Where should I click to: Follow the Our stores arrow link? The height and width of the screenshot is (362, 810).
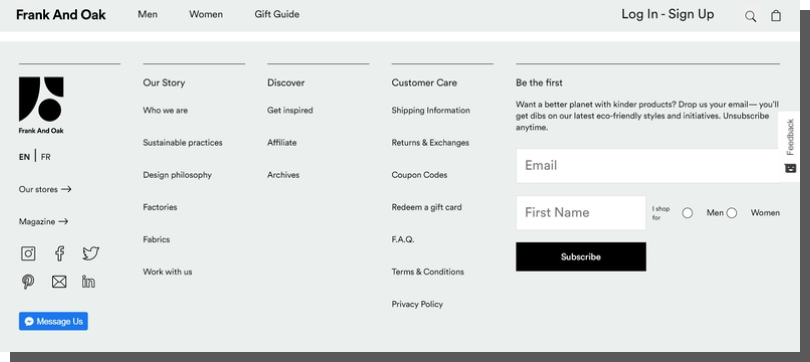click(x=45, y=190)
